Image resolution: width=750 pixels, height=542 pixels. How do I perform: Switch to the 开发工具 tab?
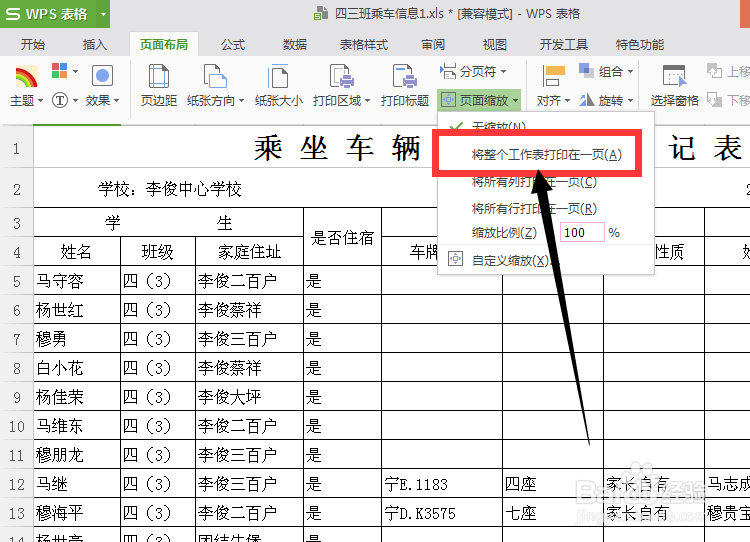(563, 44)
